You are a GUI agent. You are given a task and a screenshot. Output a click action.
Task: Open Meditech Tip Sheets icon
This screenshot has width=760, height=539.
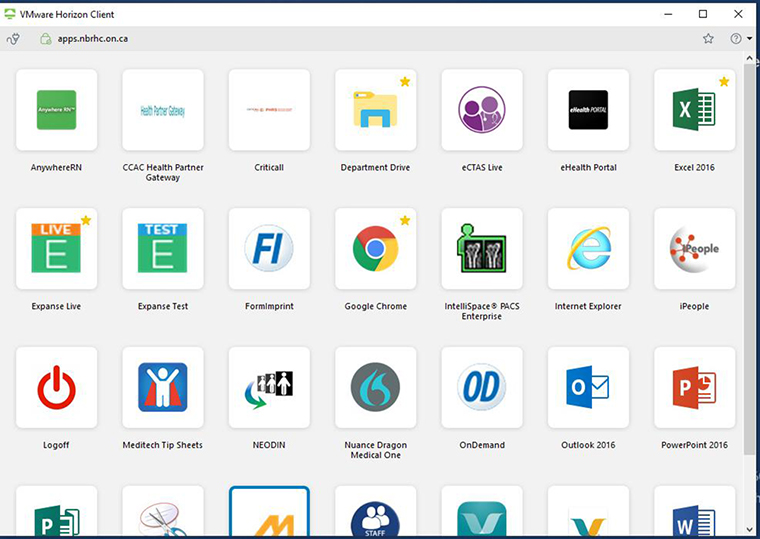tap(163, 387)
